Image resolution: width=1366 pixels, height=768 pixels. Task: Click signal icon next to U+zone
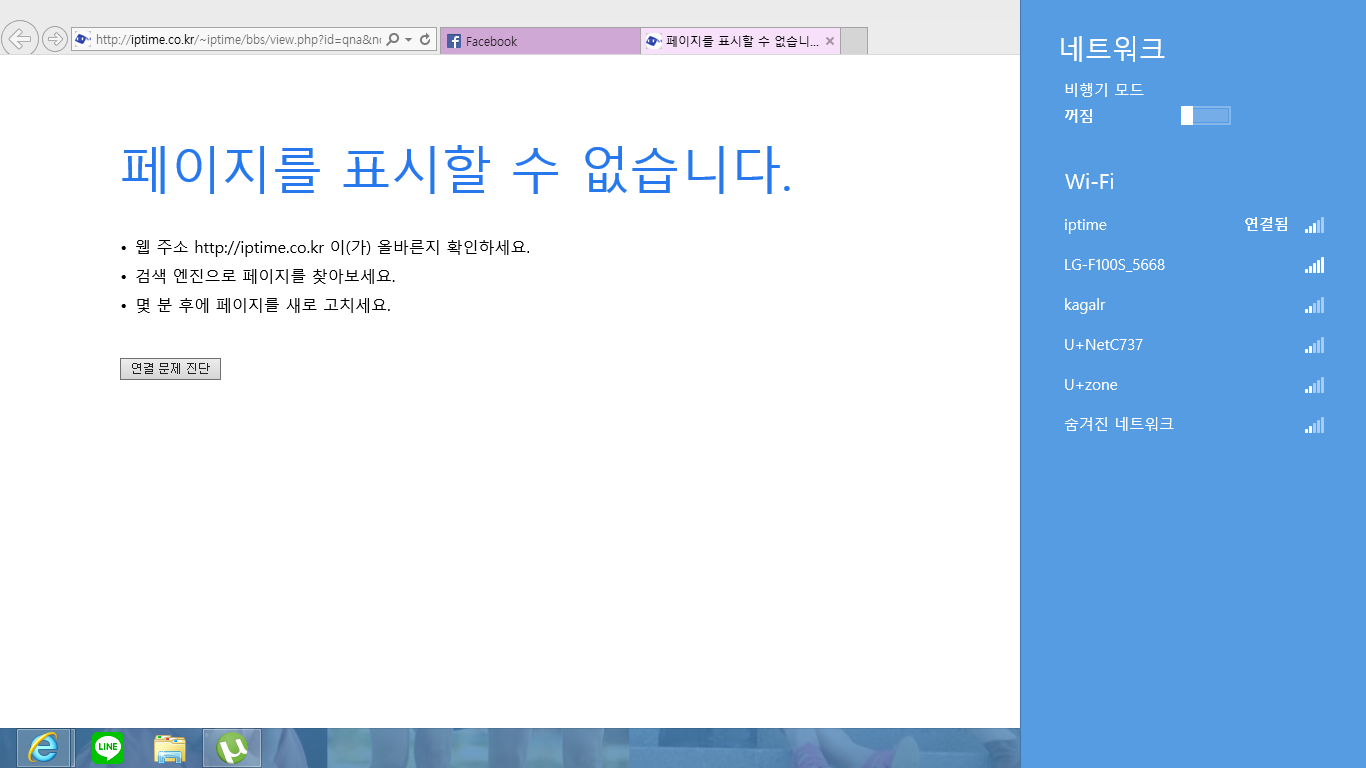(1314, 385)
